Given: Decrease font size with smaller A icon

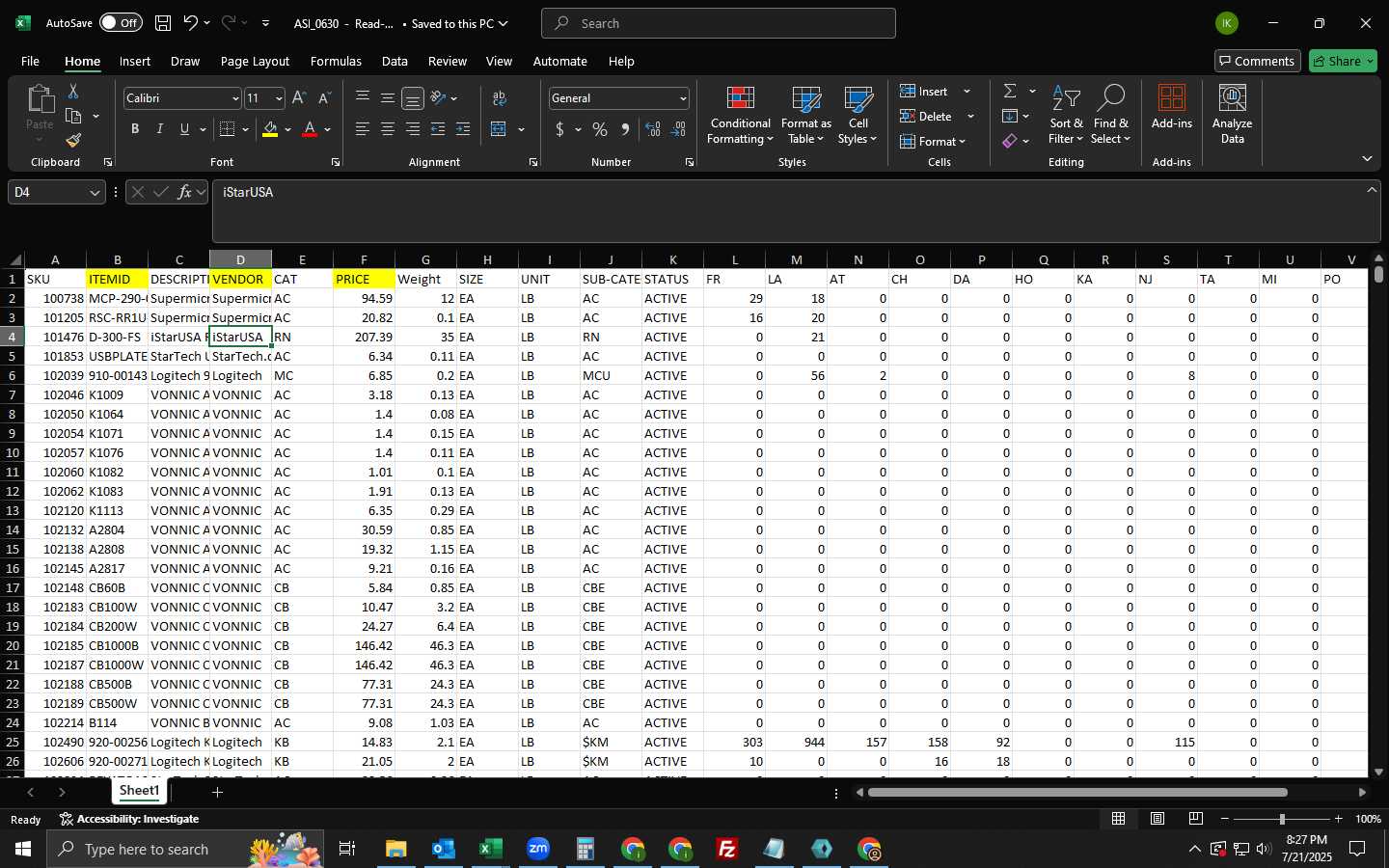Looking at the screenshot, I should tap(324, 98).
